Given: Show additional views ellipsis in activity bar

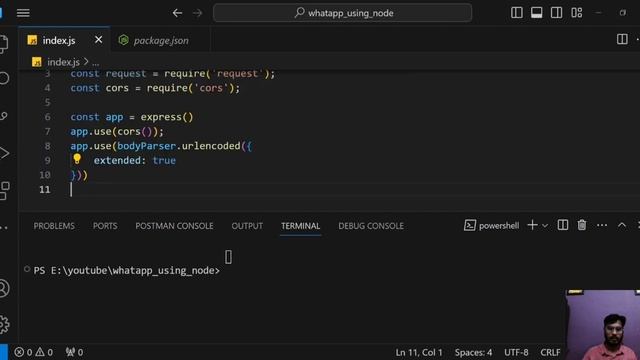Looking at the screenshot, I should pyautogui.click(x=4, y=227).
